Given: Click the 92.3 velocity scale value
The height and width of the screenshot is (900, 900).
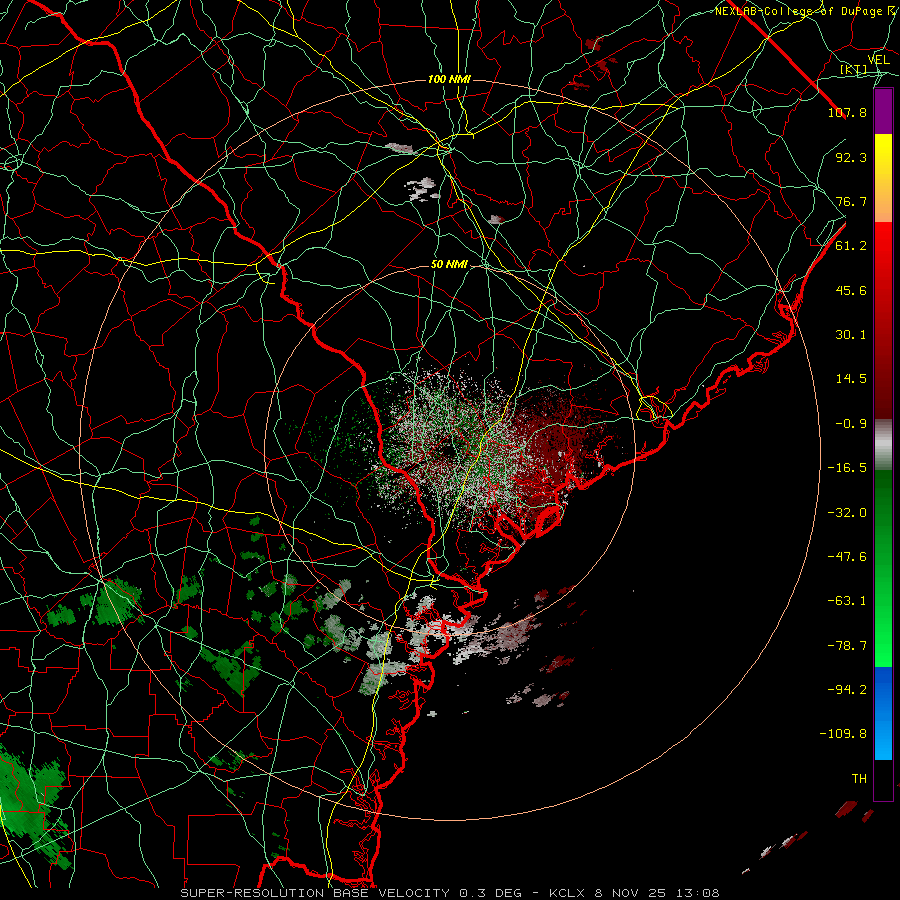Looking at the screenshot, I should pos(851,157).
